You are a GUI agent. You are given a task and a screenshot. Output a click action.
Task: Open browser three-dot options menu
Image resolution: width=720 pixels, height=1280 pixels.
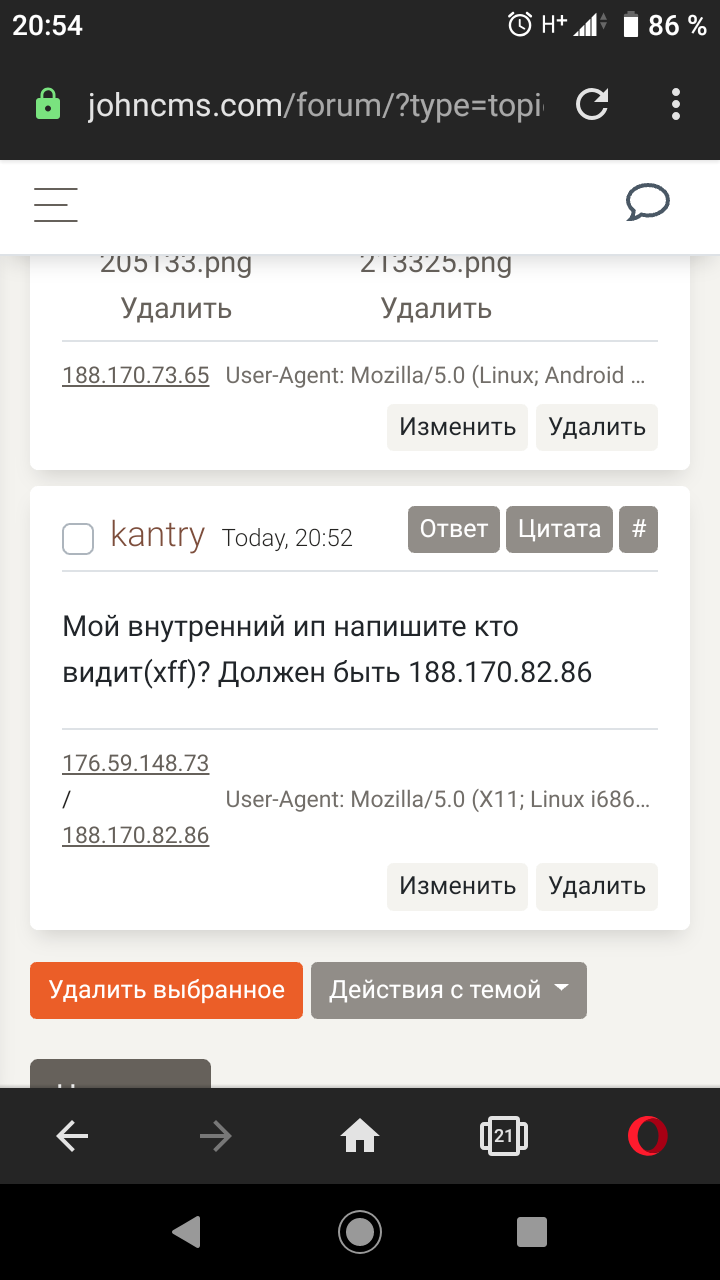point(676,104)
